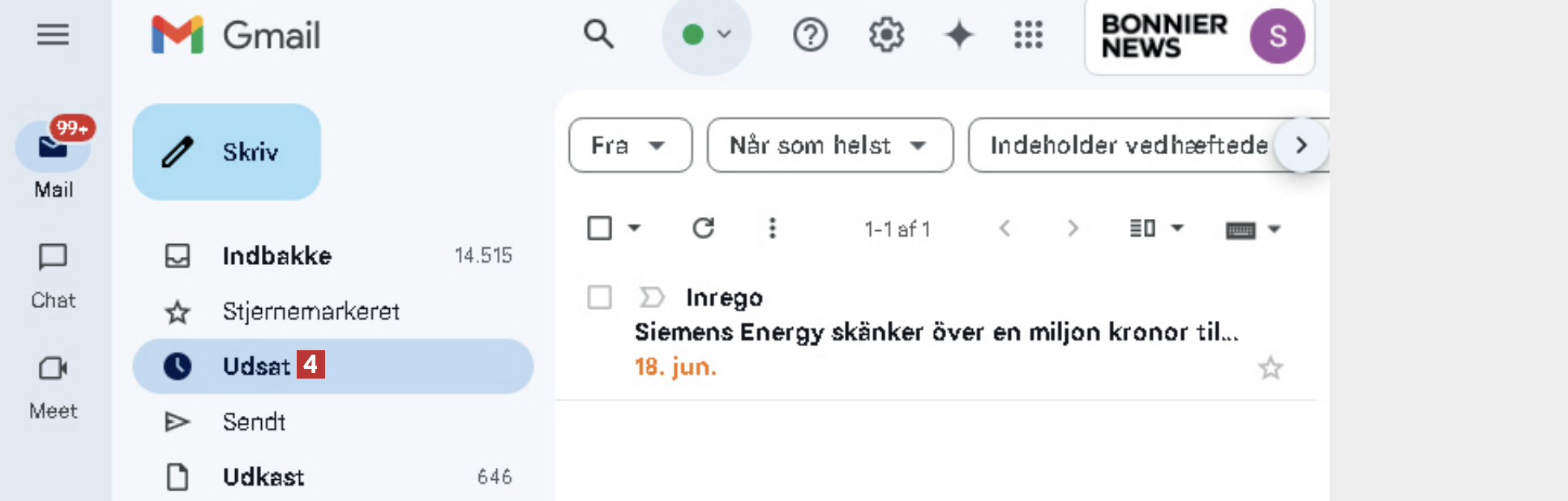Switch to the Chat section
The width and height of the screenshot is (1568, 501).
(x=53, y=276)
